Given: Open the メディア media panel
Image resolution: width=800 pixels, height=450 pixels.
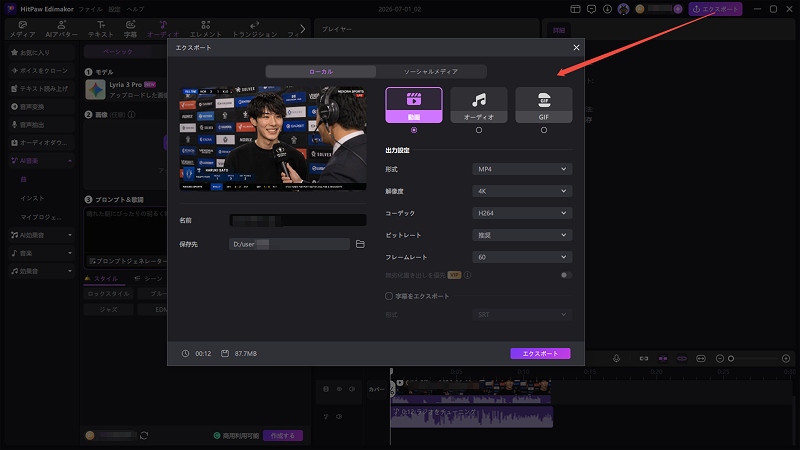Looking at the screenshot, I should (x=22, y=29).
